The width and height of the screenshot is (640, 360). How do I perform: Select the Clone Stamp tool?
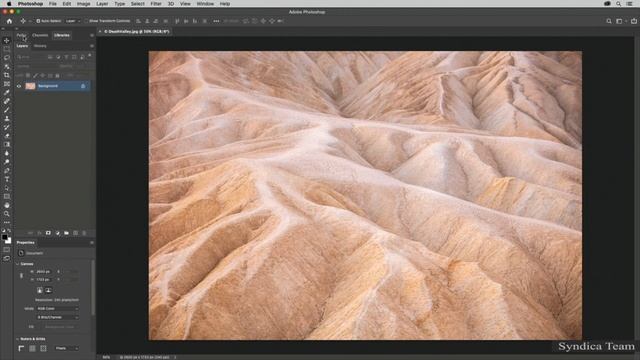point(7,118)
